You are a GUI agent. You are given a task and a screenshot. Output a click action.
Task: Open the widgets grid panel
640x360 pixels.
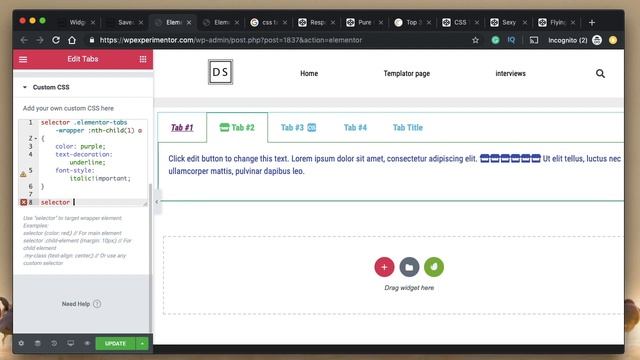pos(143,60)
